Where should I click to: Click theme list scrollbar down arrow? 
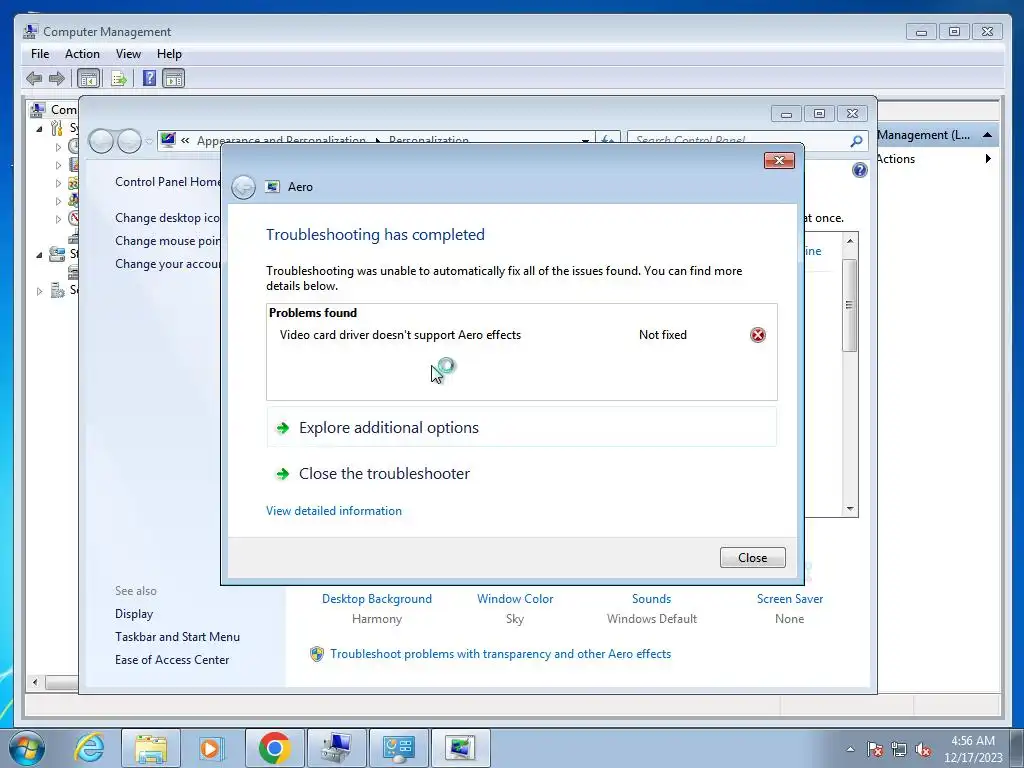[850, 509]
